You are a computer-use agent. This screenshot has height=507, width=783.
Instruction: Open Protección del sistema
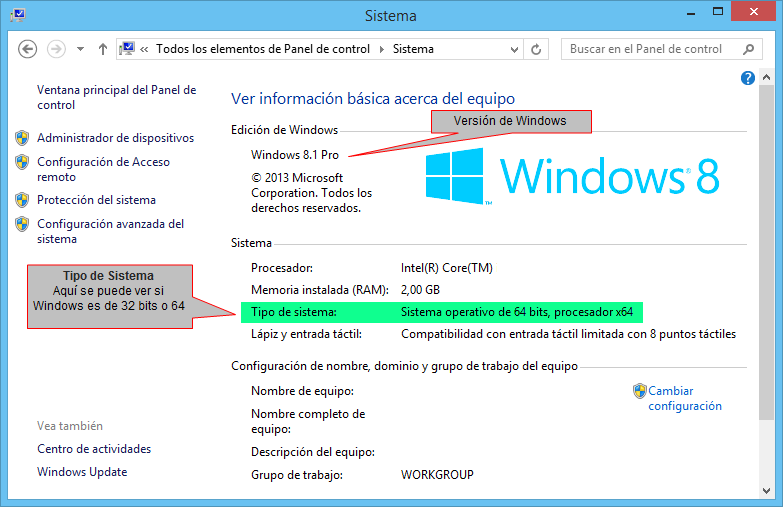[x=96, y=200]
